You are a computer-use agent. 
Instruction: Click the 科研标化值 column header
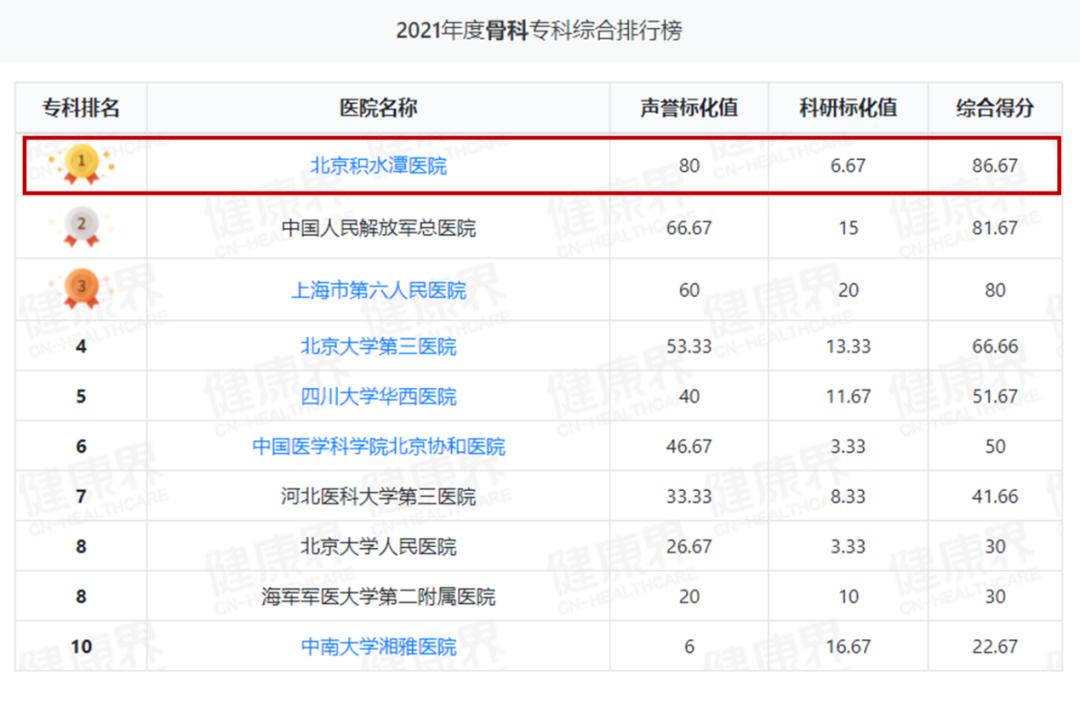848,107
